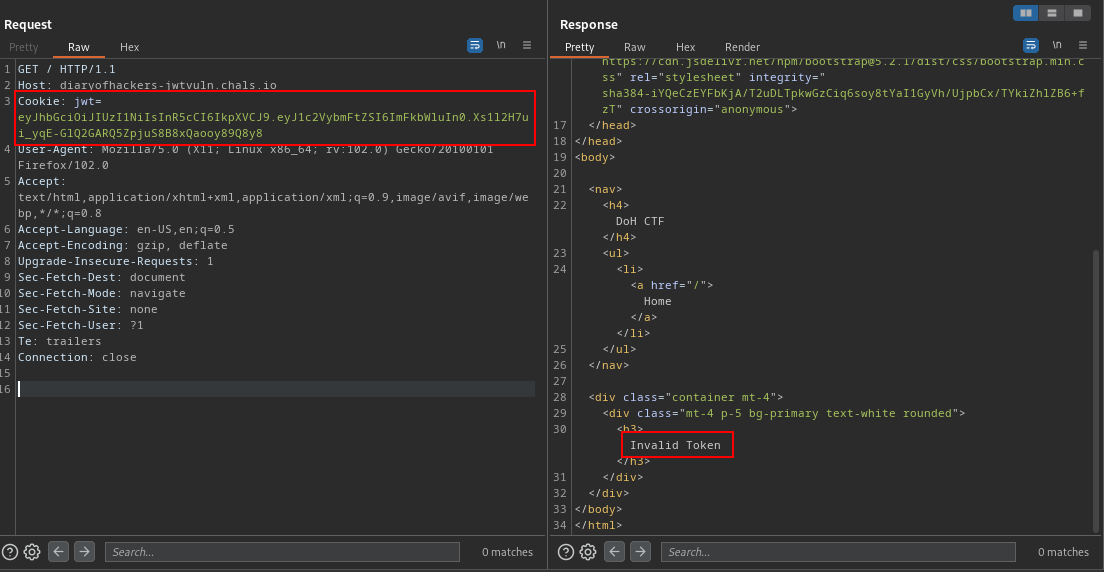Go to previous match in Request search

coord(59,552)
